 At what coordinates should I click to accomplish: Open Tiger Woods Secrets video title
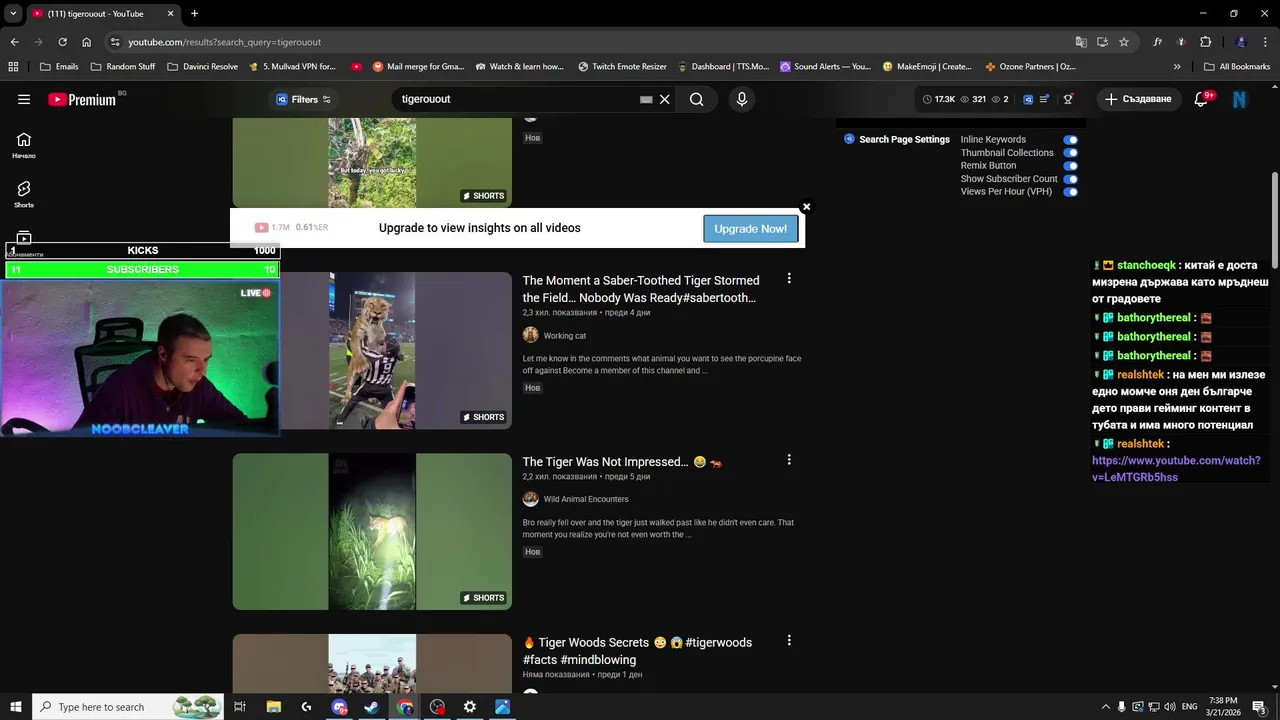pos(637,651)
